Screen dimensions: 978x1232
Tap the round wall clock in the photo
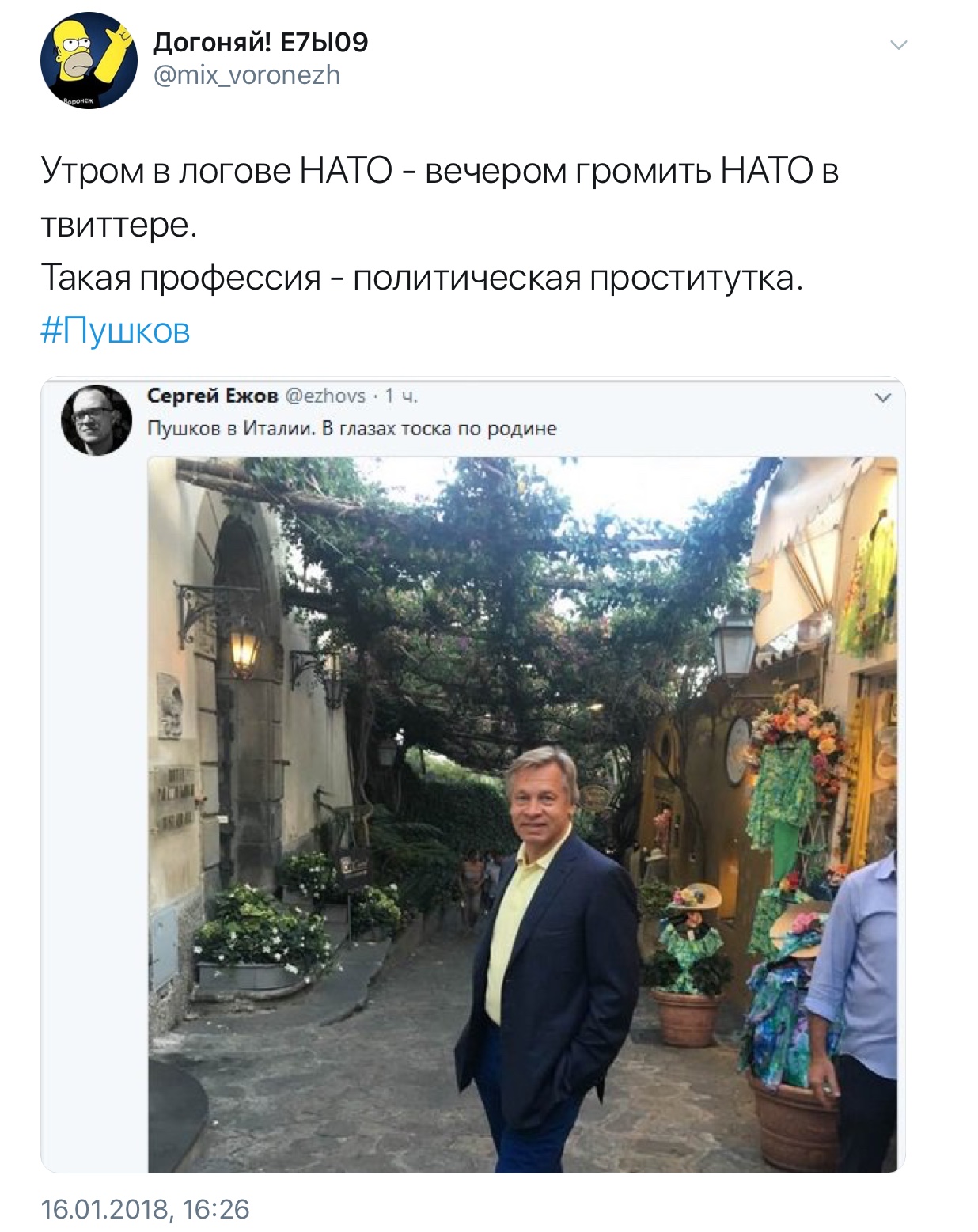738,750
